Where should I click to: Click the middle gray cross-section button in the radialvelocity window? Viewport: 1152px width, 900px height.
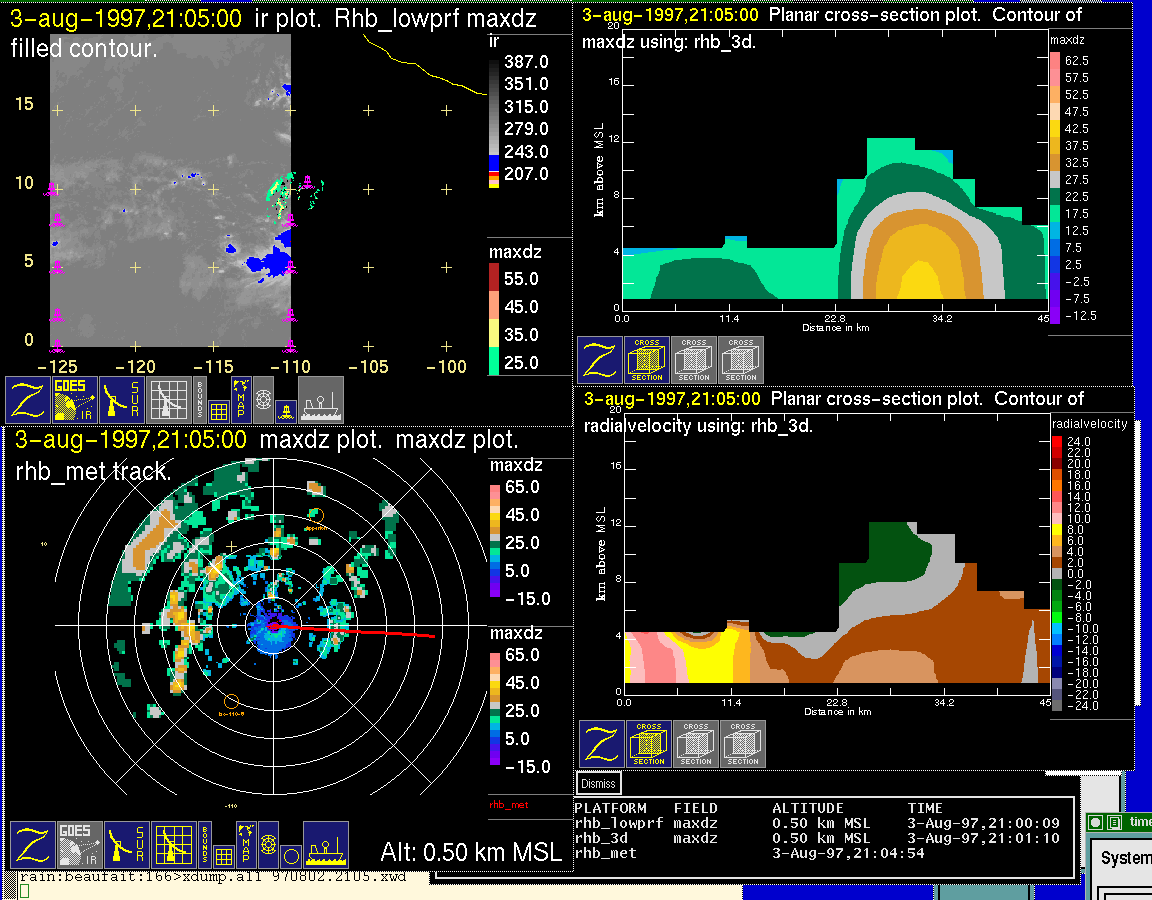[696, 744]
